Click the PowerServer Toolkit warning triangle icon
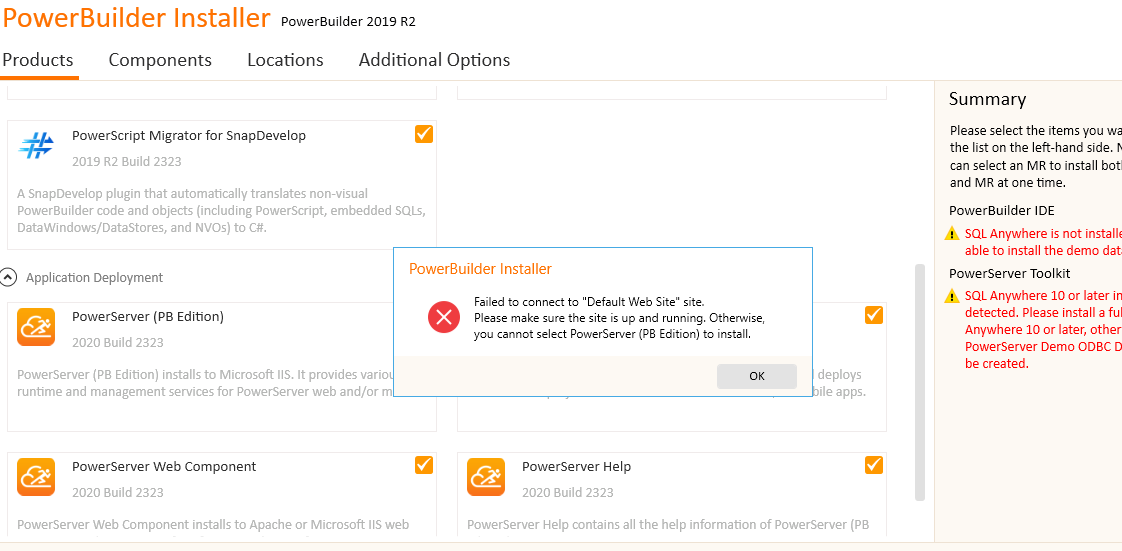The width and height of the screenshot is (1122, 551). 952,297
